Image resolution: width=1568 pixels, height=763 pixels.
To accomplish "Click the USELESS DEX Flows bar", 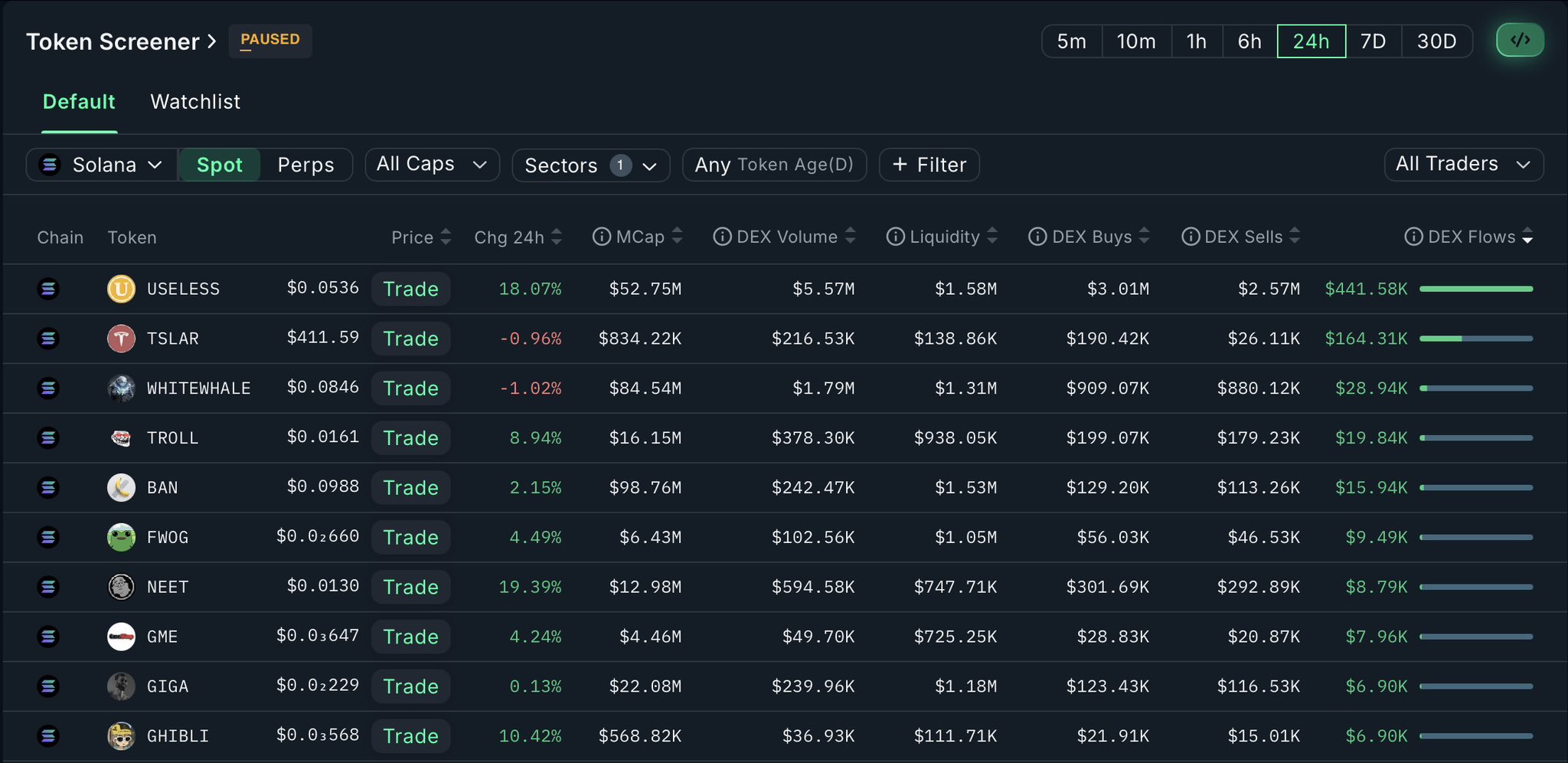I will (1475, 289).
